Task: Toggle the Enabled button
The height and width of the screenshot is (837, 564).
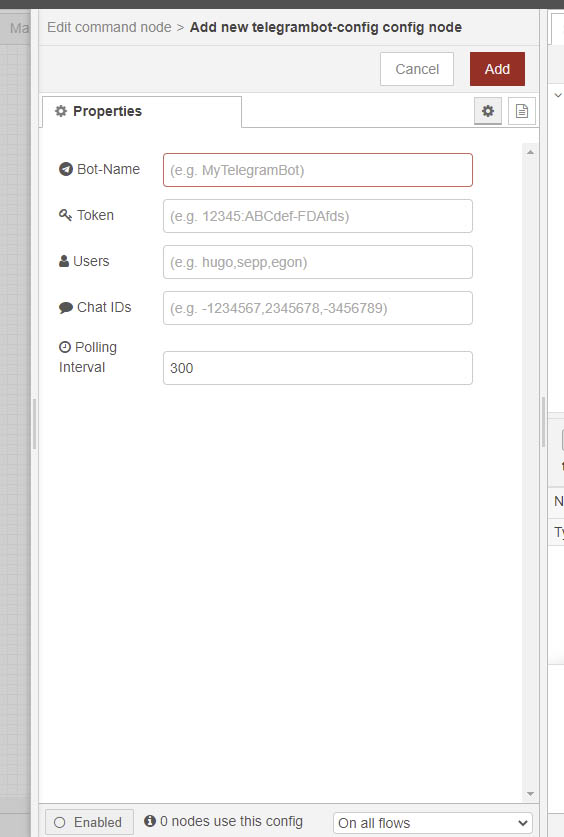Action: (89, 822)
